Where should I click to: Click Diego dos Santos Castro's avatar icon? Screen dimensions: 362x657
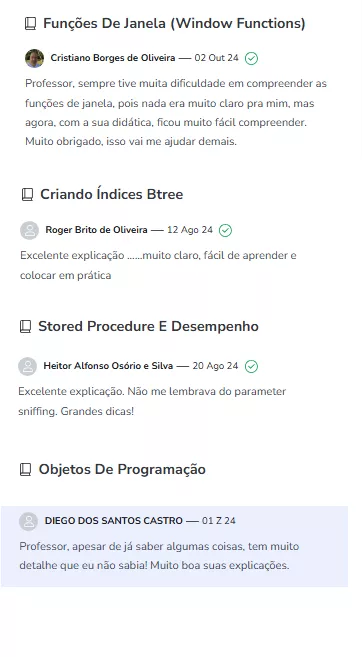coord(28,521)
